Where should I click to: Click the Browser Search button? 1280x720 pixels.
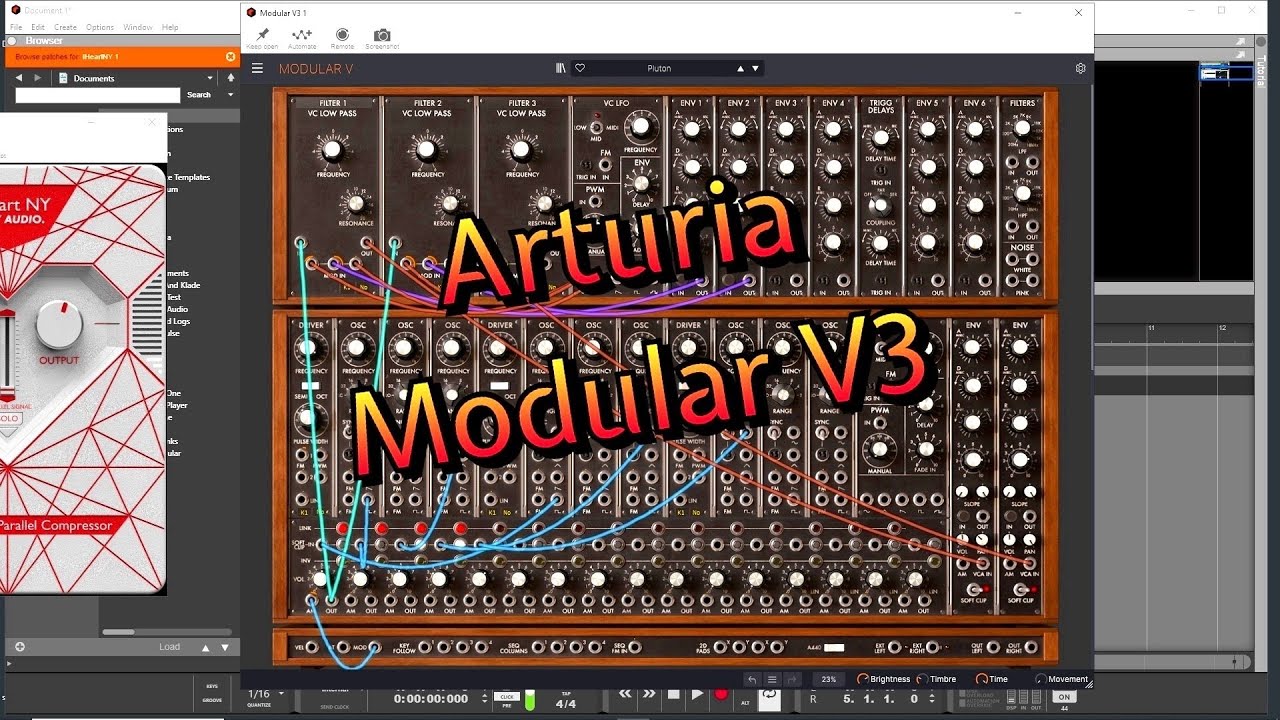pos(199,95)
